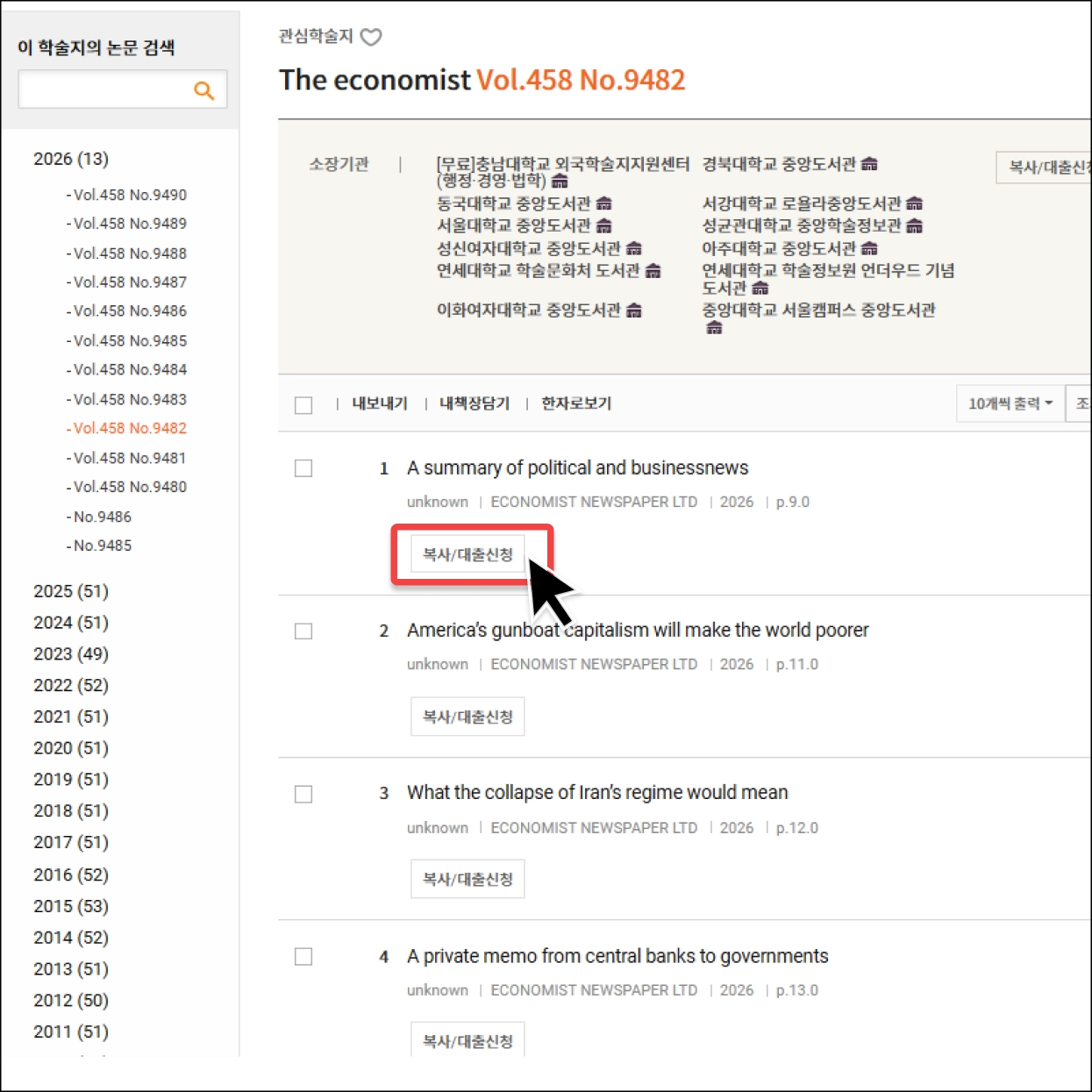This screenshot has height=1092, width=1092.
Task: Click library icon beside 연세대학교 학술문화처 도서관
Action: 653,271
